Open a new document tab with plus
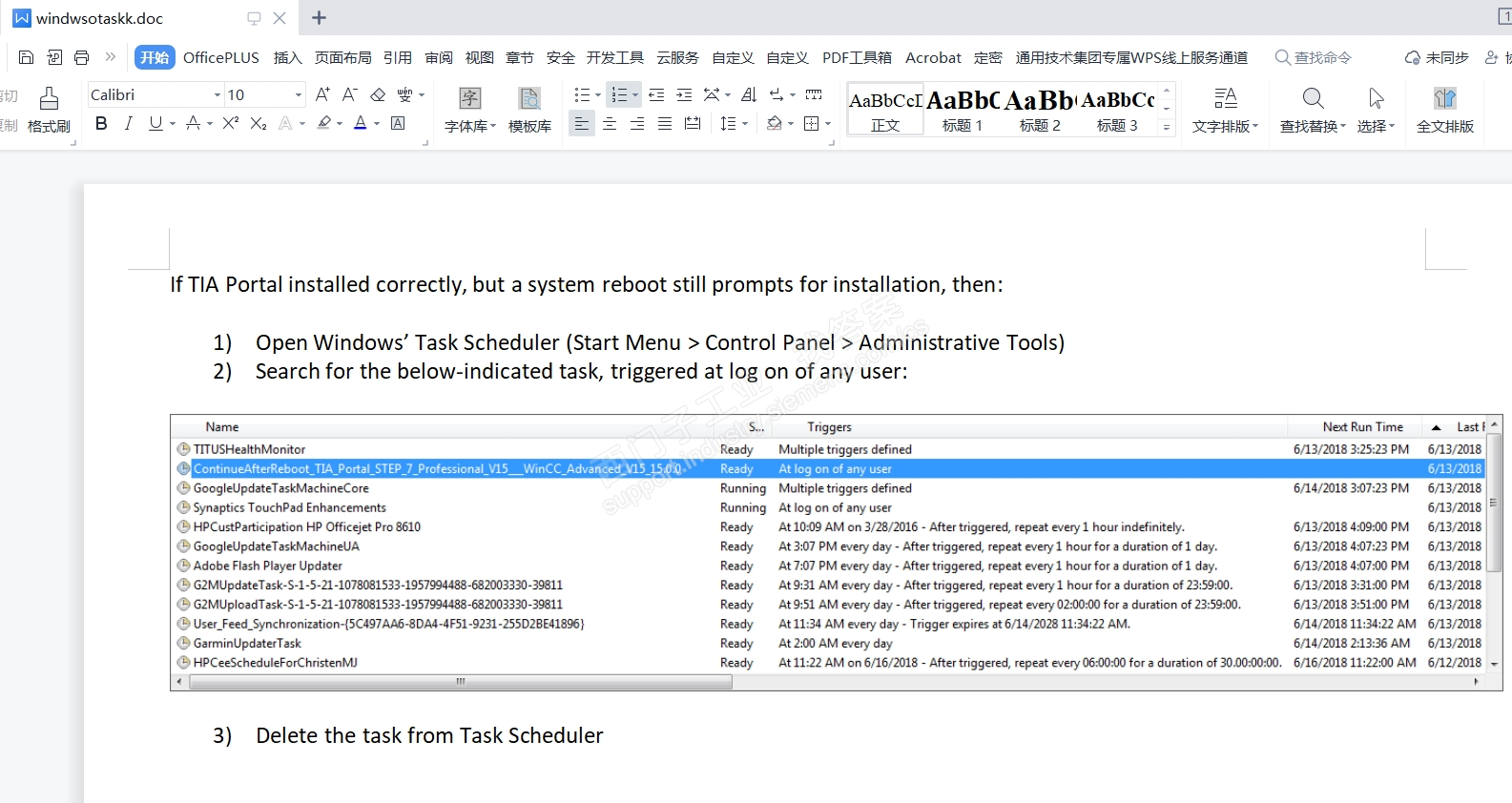1512x803 pixels. [x=320, y=18]
